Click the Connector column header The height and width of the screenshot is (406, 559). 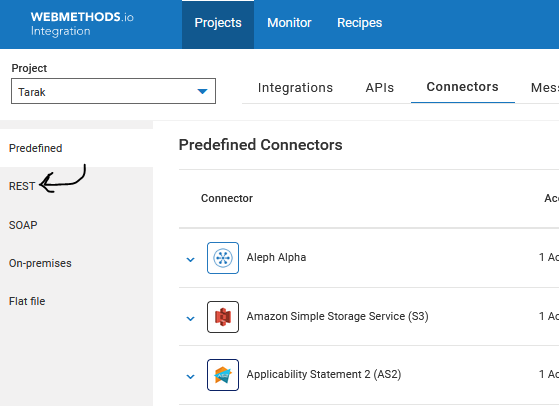(227, 198)
